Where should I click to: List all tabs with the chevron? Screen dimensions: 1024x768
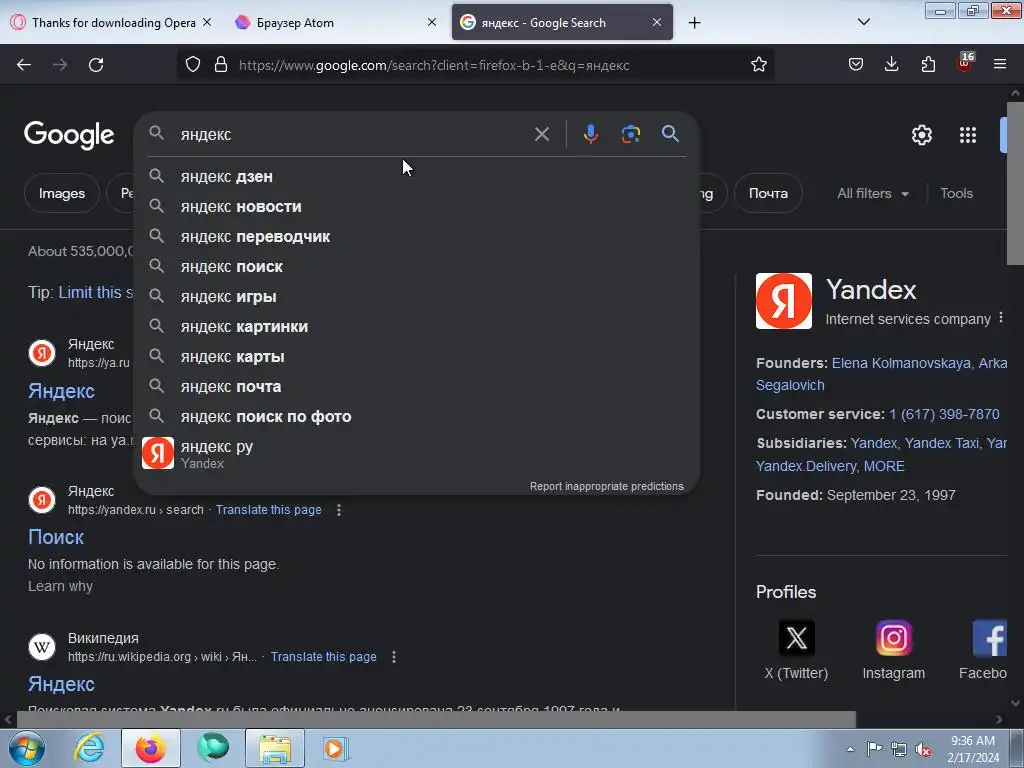pyautogui.click(x=863, y=22)
